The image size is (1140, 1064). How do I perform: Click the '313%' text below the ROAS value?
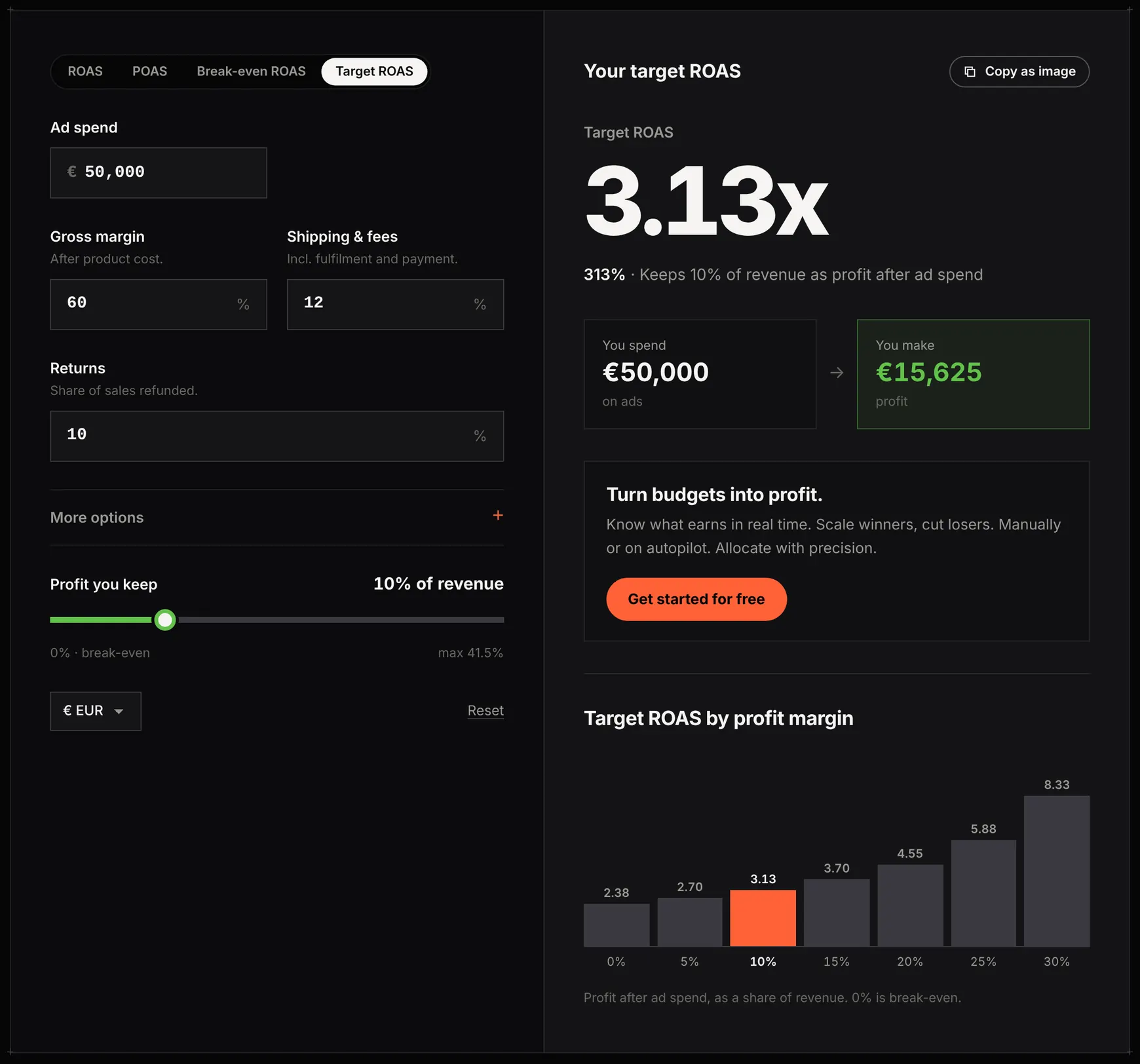point(604,275)
